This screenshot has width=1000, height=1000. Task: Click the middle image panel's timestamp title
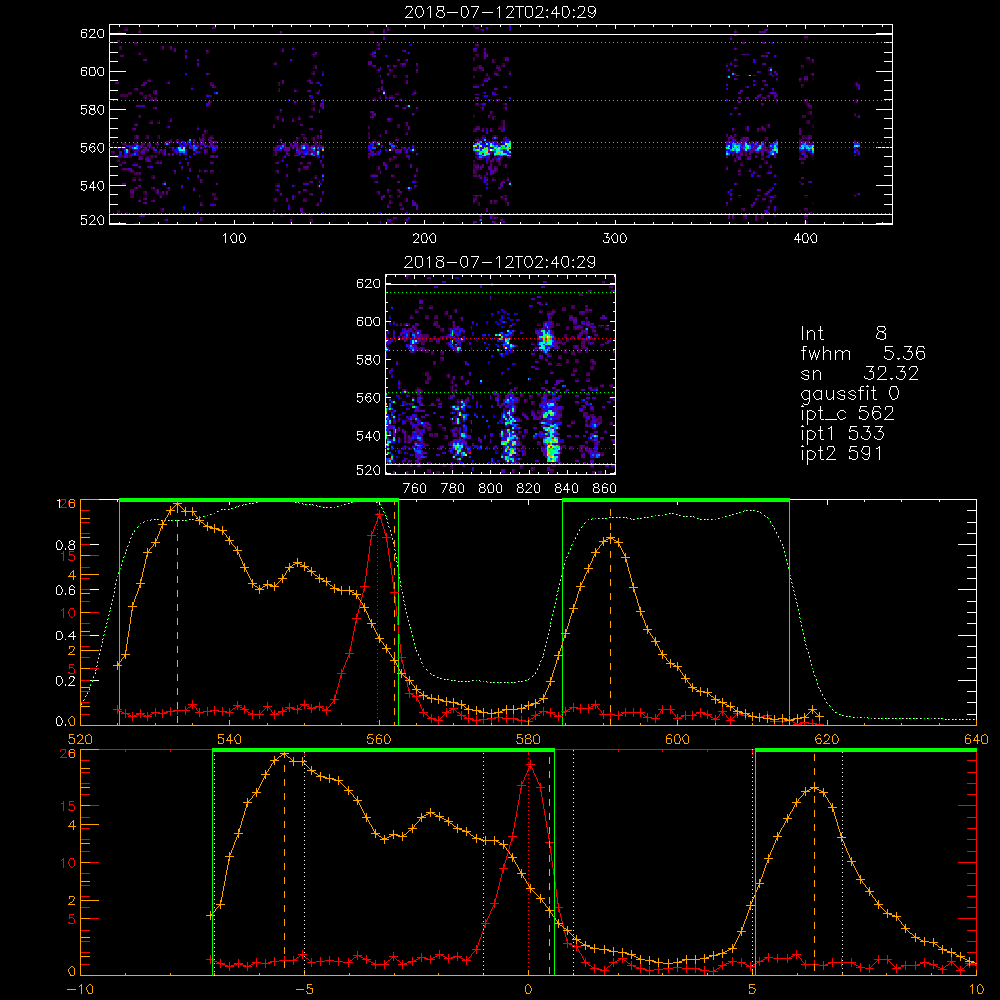(x=500, y=262)
